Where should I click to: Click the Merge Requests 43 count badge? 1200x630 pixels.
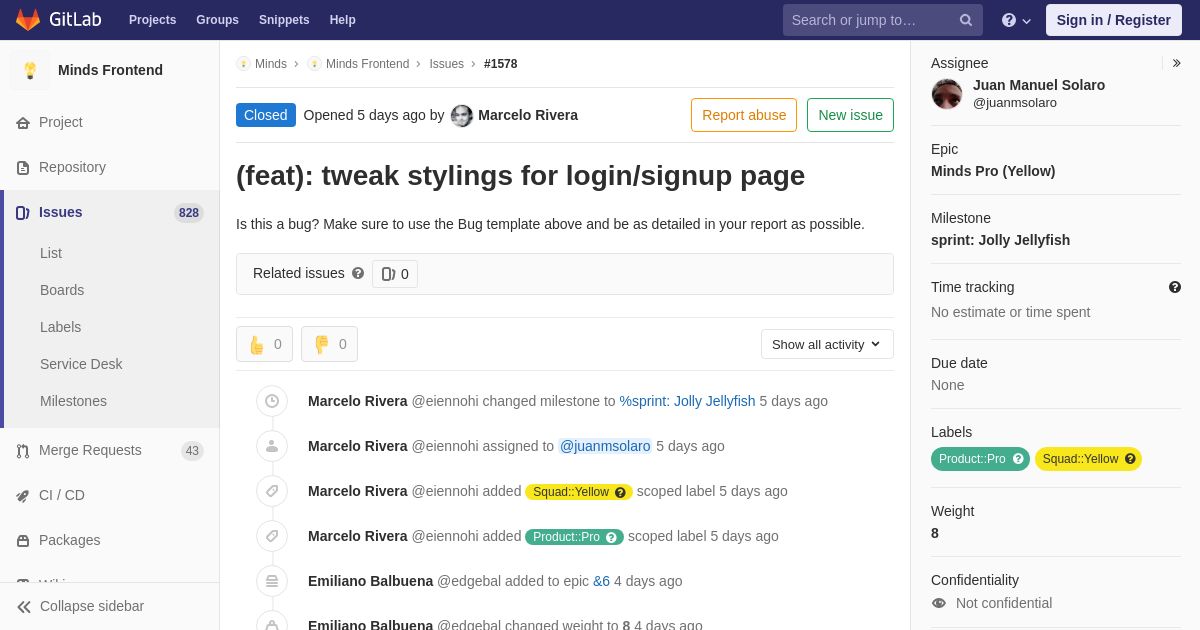pyautogui.click(x=192, y=451)
